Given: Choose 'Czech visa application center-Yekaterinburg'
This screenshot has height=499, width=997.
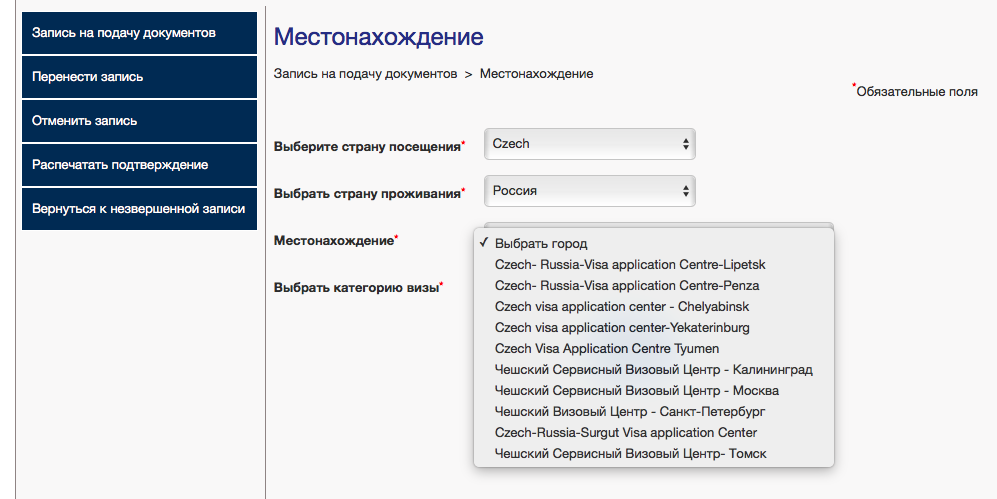Looking at the screenshot, I should click(x=622, y=328).
